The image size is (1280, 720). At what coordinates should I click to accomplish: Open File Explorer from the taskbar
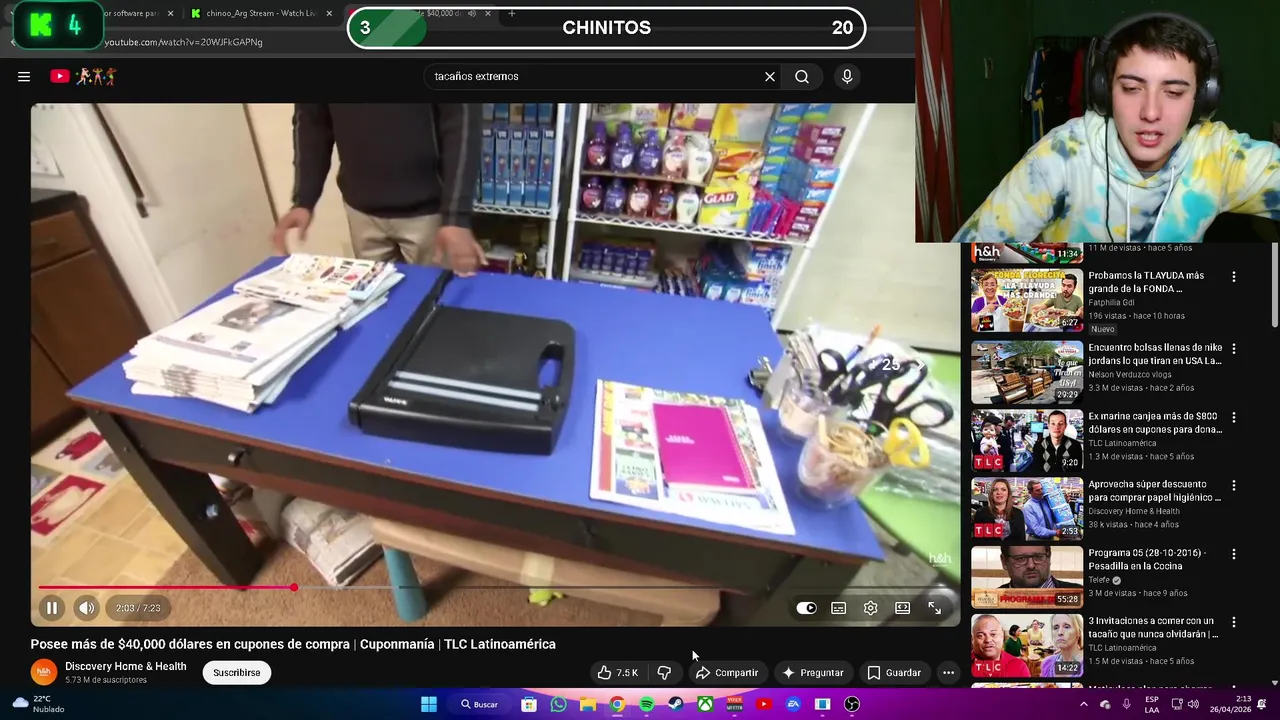(588, 704)
